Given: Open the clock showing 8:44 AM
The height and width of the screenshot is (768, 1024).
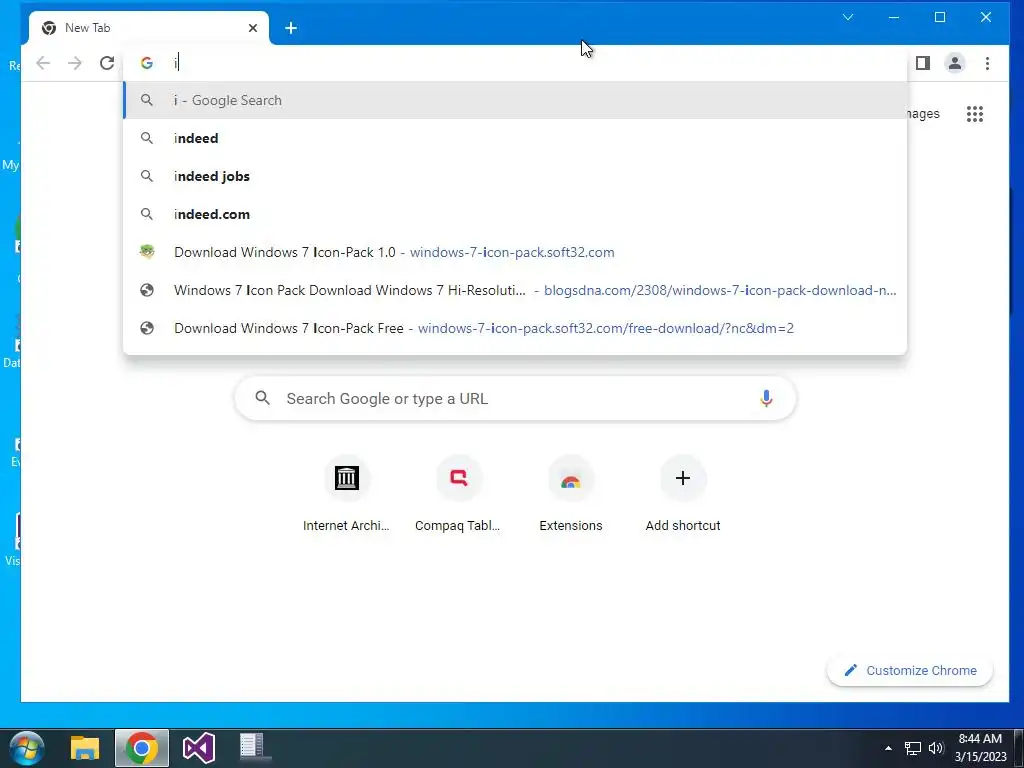Looking at the screenshot, I should (x=980, y=748).
